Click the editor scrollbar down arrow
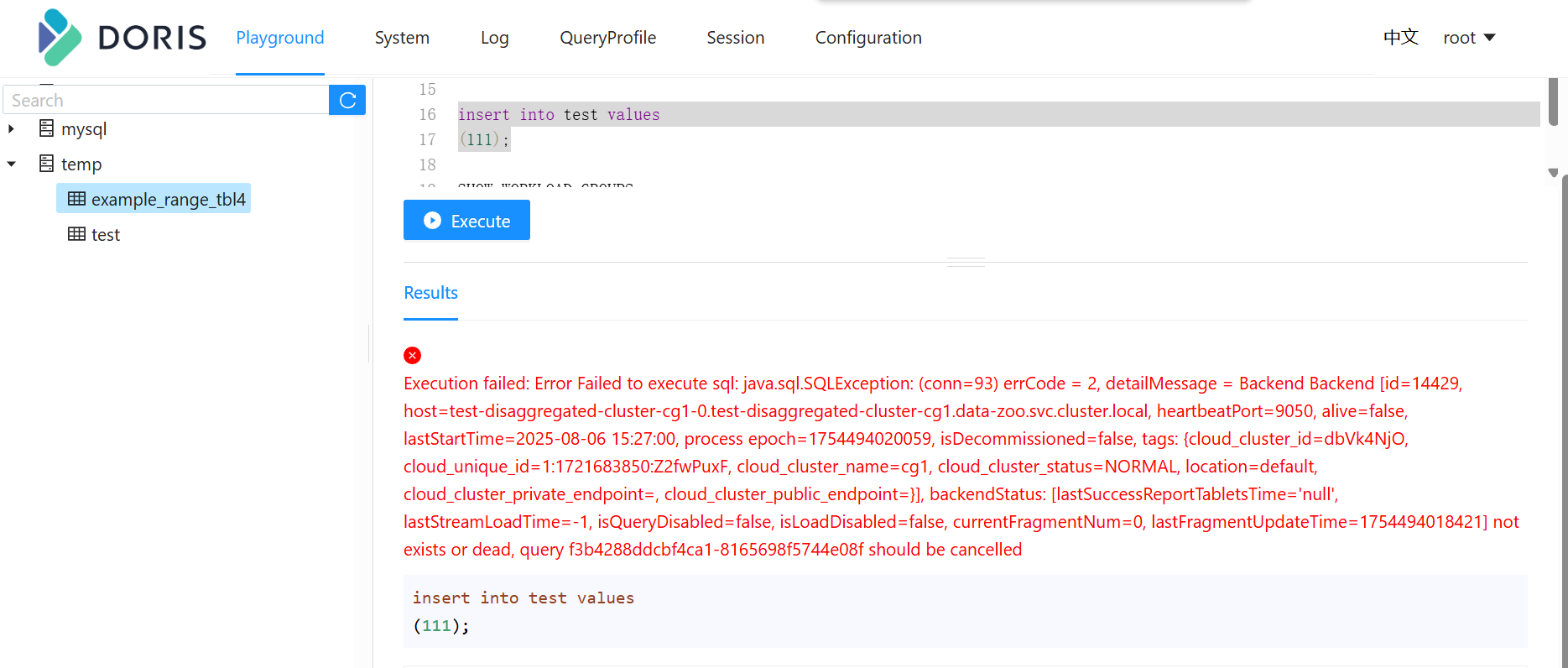The width and height of the screenshot is (1568, 668). (x=1553, y=173)
